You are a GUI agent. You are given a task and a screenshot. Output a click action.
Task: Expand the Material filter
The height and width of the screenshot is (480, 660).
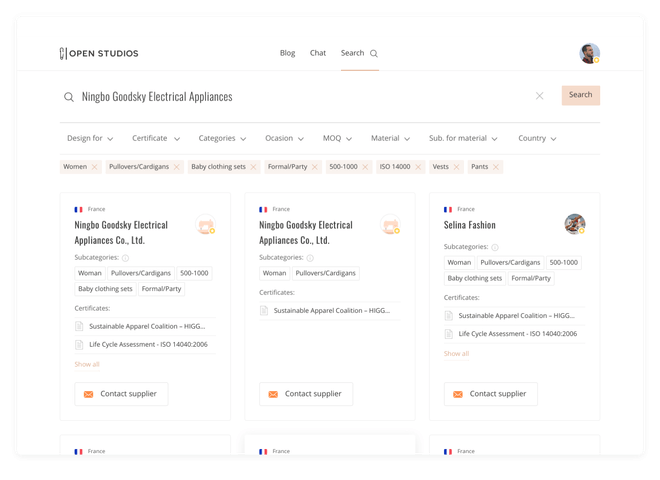(x=390, y=139)
